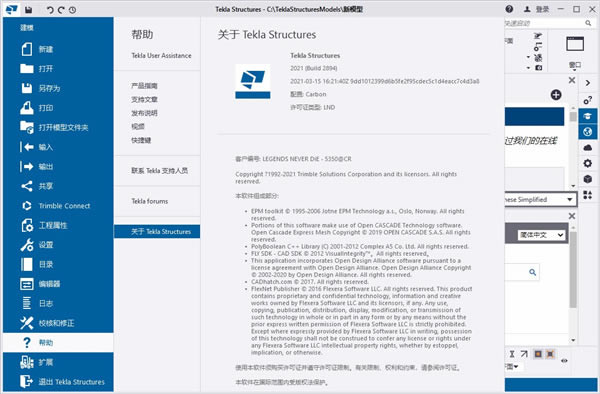Screen dimensions: 600x394
Task: Click the blue search magnifier in lower pane
Action: tap(532, 272)
